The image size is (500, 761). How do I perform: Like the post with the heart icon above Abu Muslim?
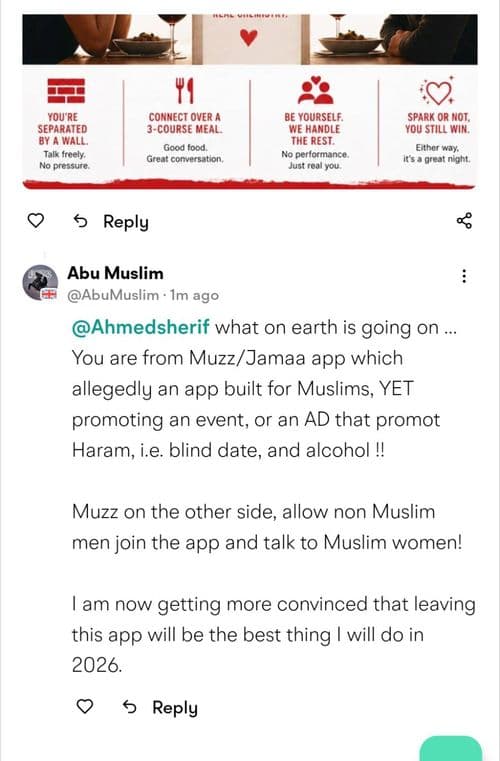35,221
